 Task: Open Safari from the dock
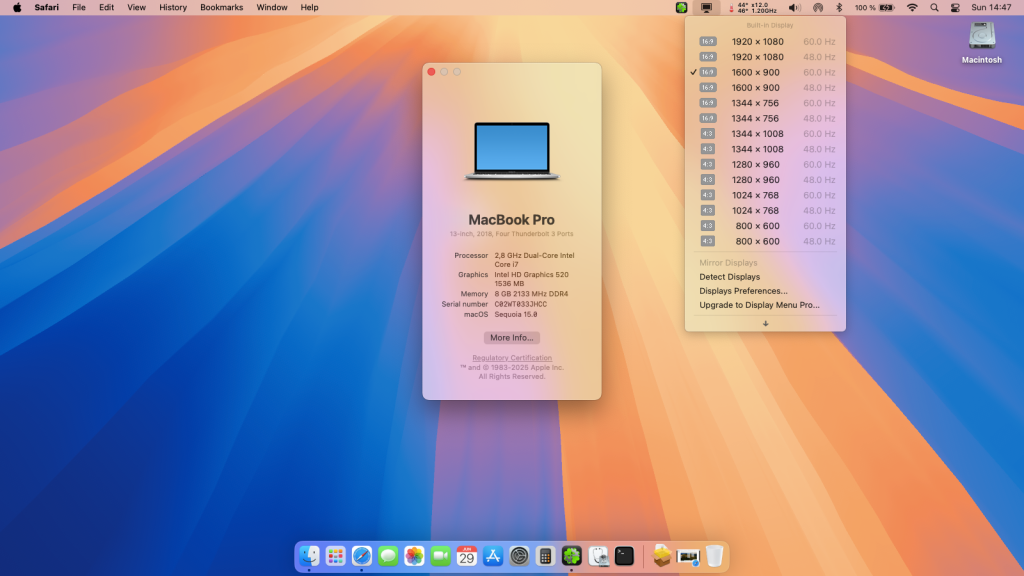click(362, 556)
